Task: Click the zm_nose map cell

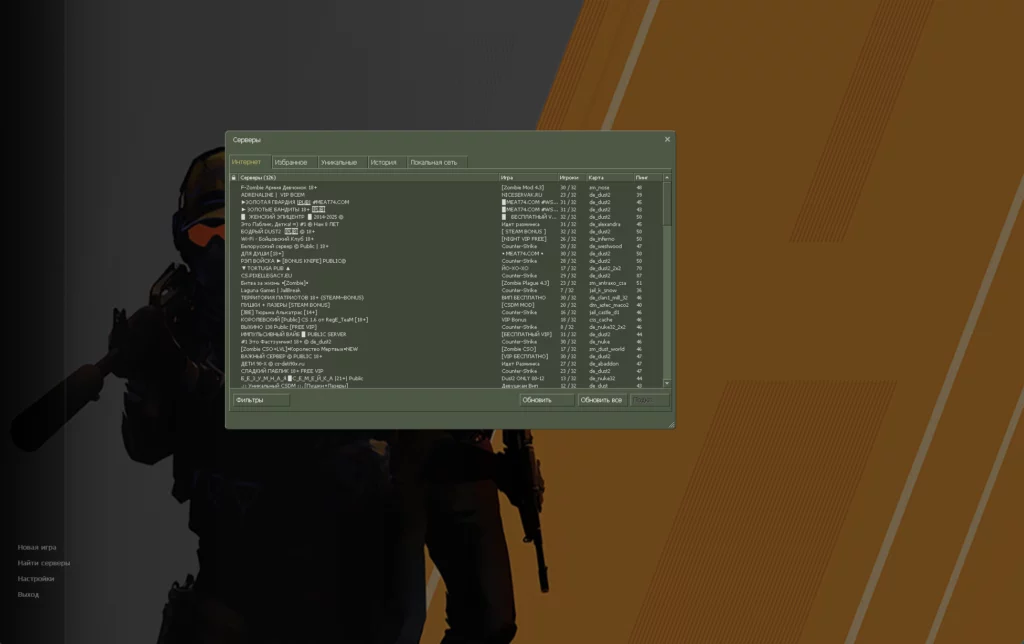Action: (x=599, y=187)
